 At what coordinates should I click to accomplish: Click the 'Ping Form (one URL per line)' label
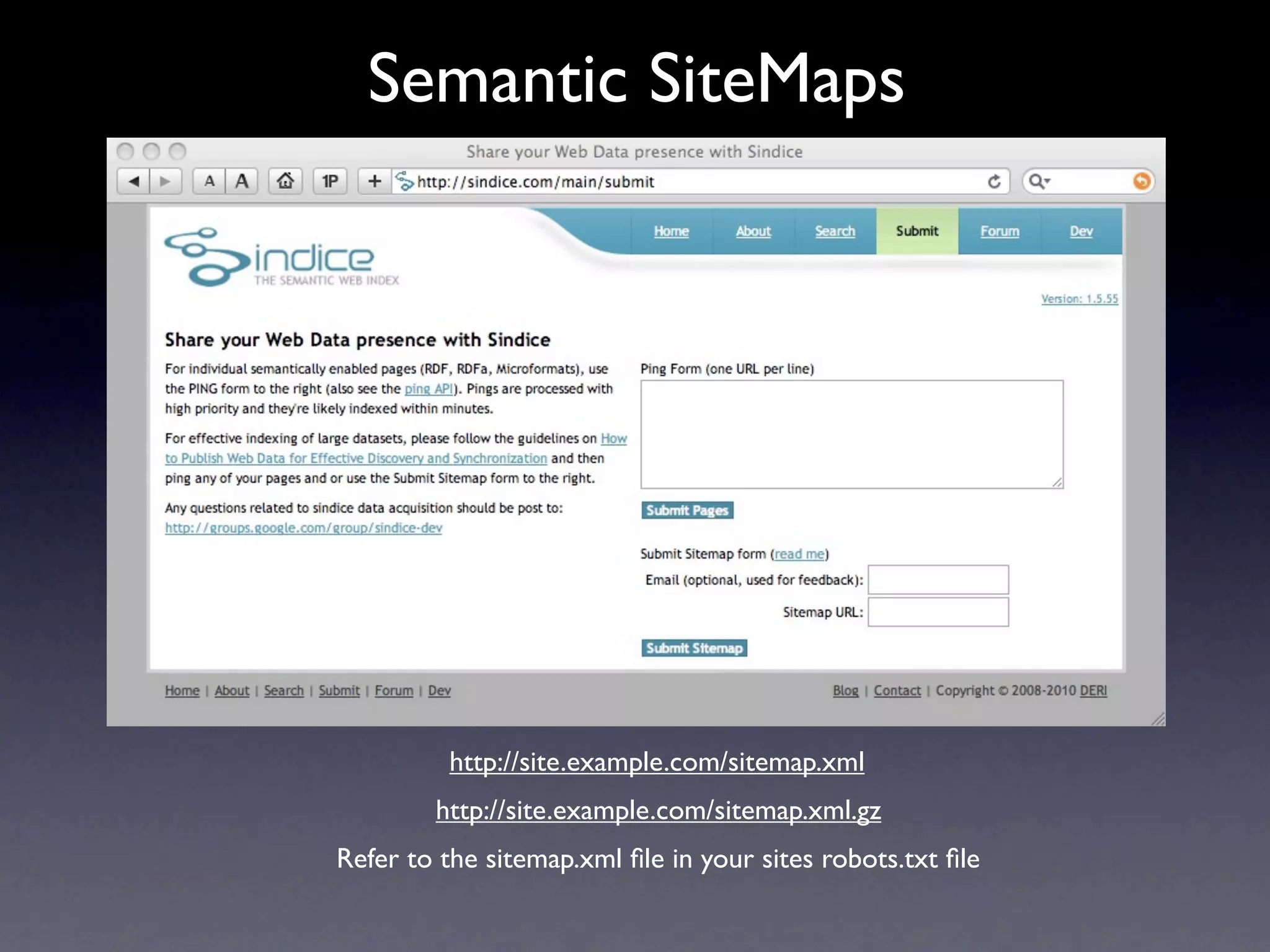point(727,369)
